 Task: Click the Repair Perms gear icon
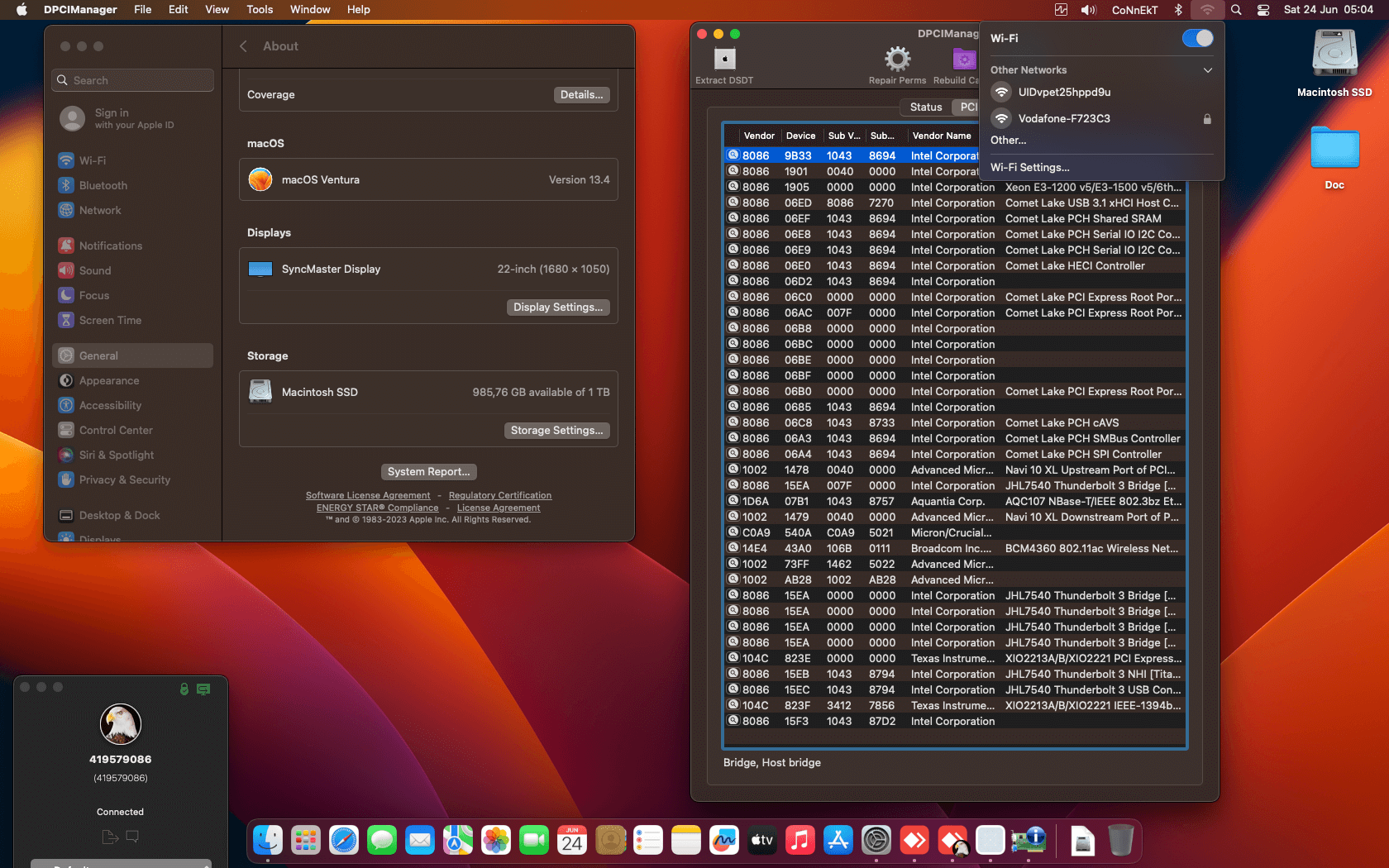[x=897, y=60]
